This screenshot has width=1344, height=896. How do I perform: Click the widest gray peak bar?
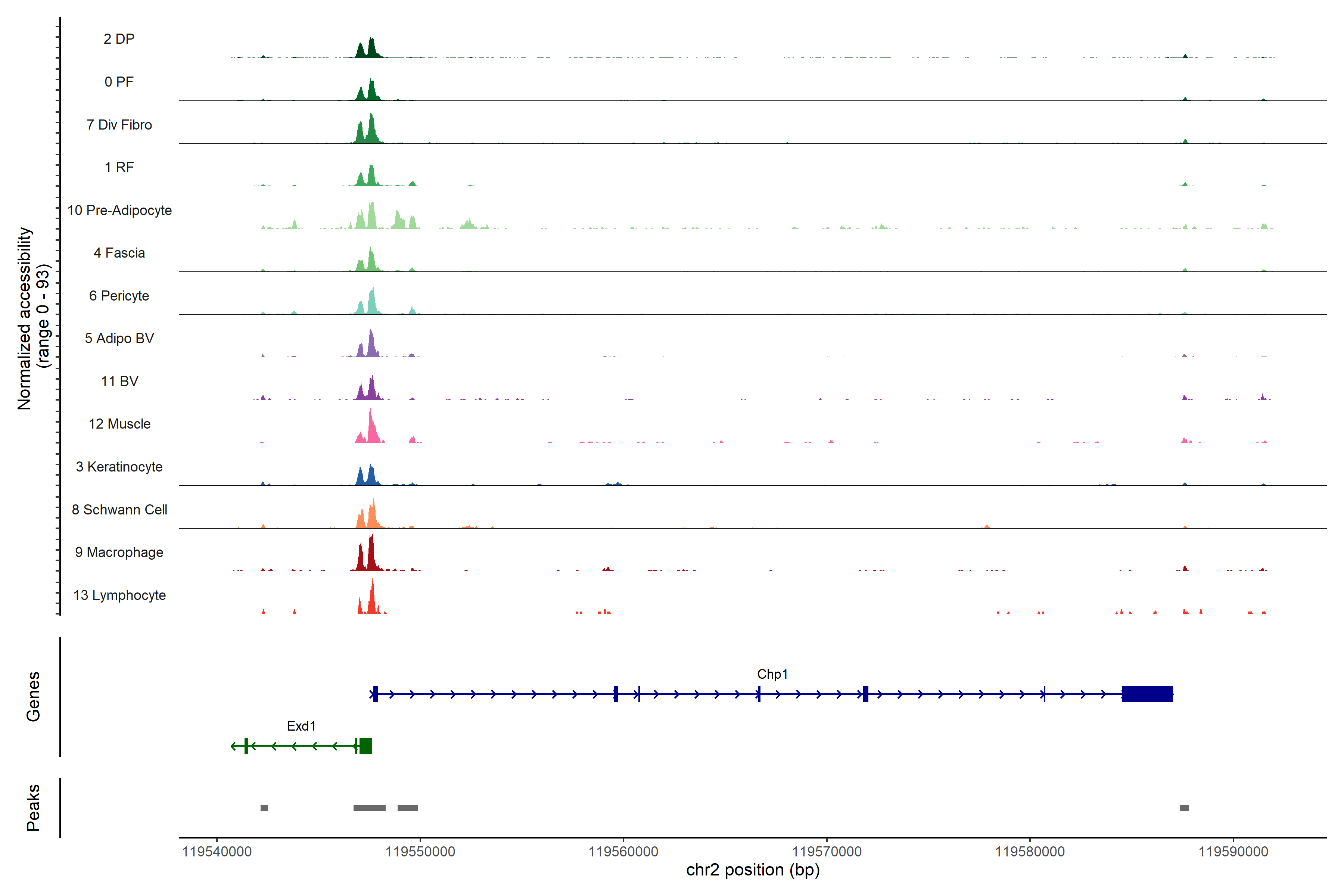click(369, 808)
